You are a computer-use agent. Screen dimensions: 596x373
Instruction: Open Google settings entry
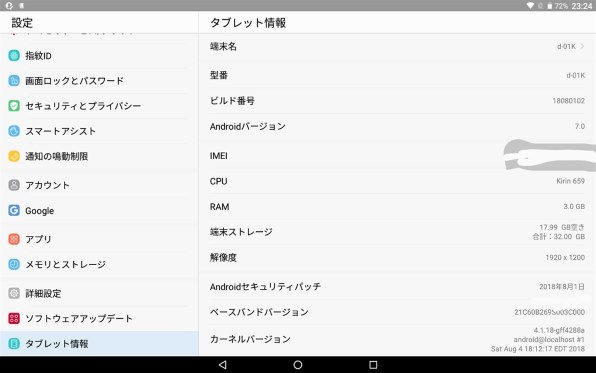(99, 210)
